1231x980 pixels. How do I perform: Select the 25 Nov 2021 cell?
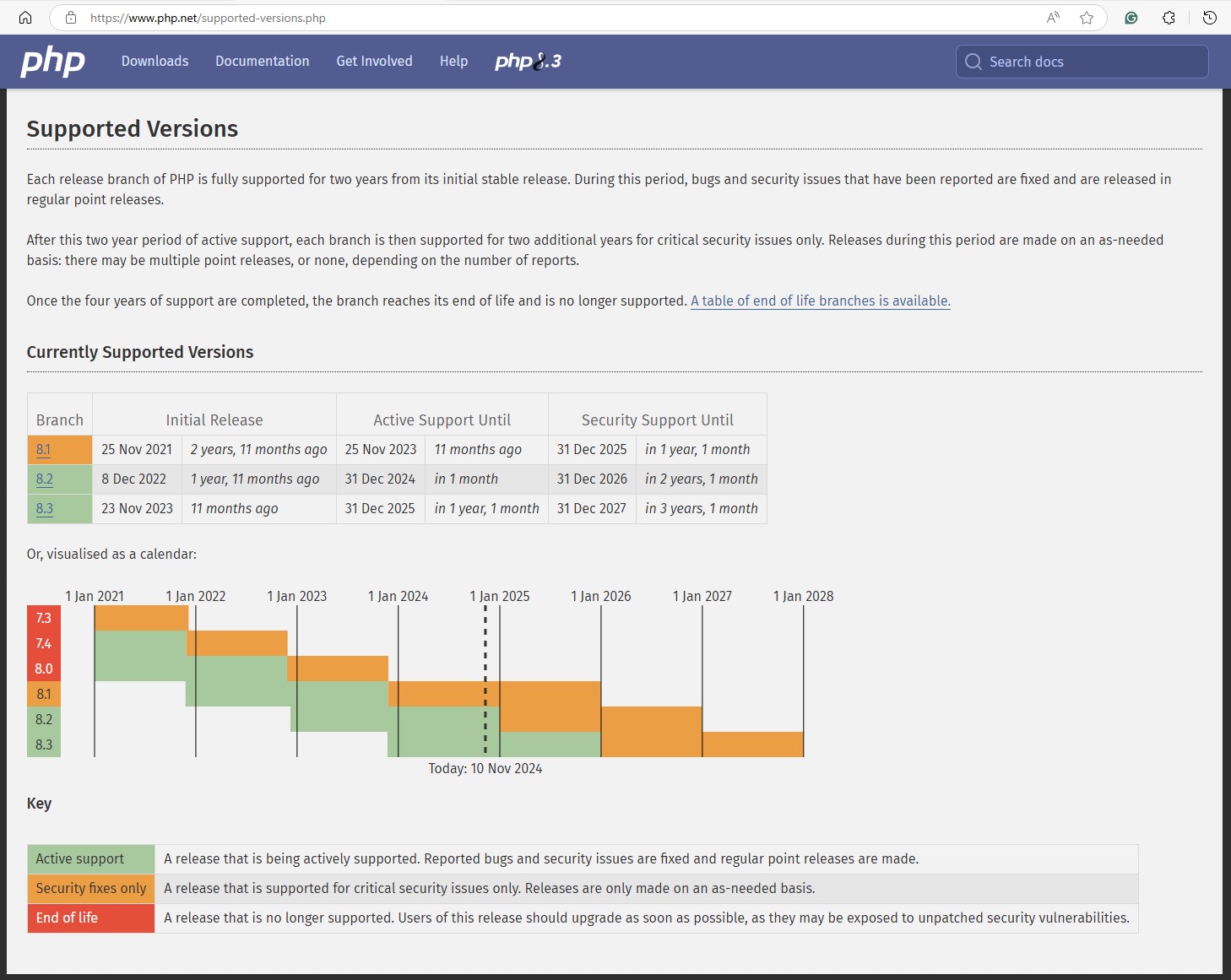click(137, 449)
